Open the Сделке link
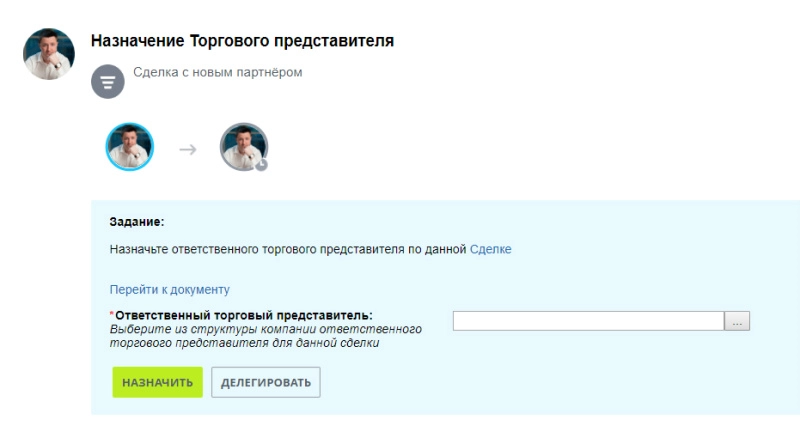 pyautogui.click(x=490, y=249)
